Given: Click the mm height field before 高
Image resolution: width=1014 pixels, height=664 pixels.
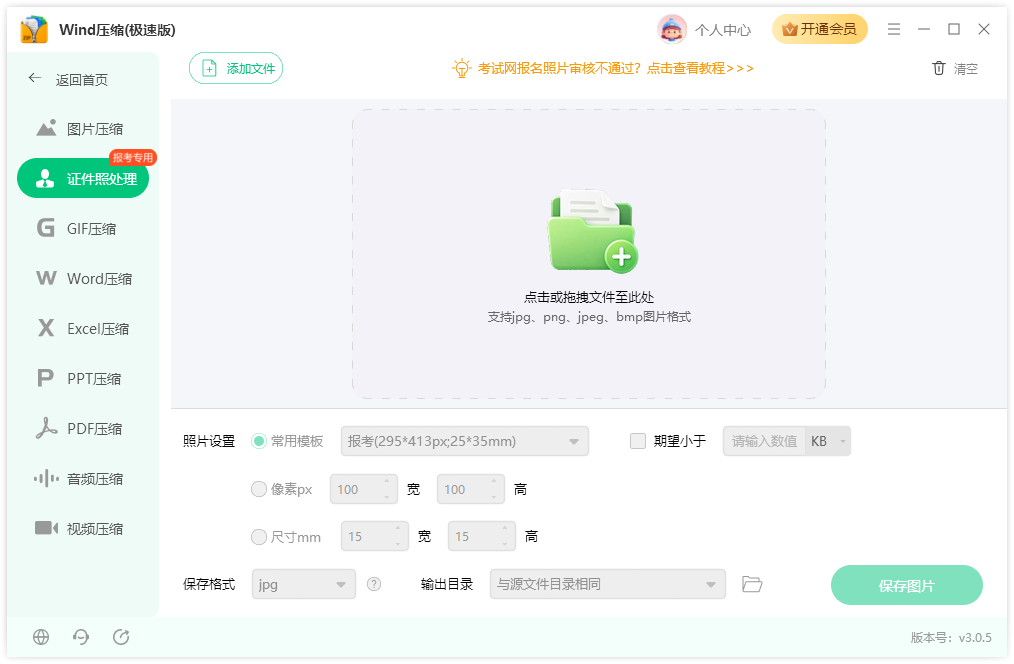Looking at the screenshot, I should [x=482, y=537].
